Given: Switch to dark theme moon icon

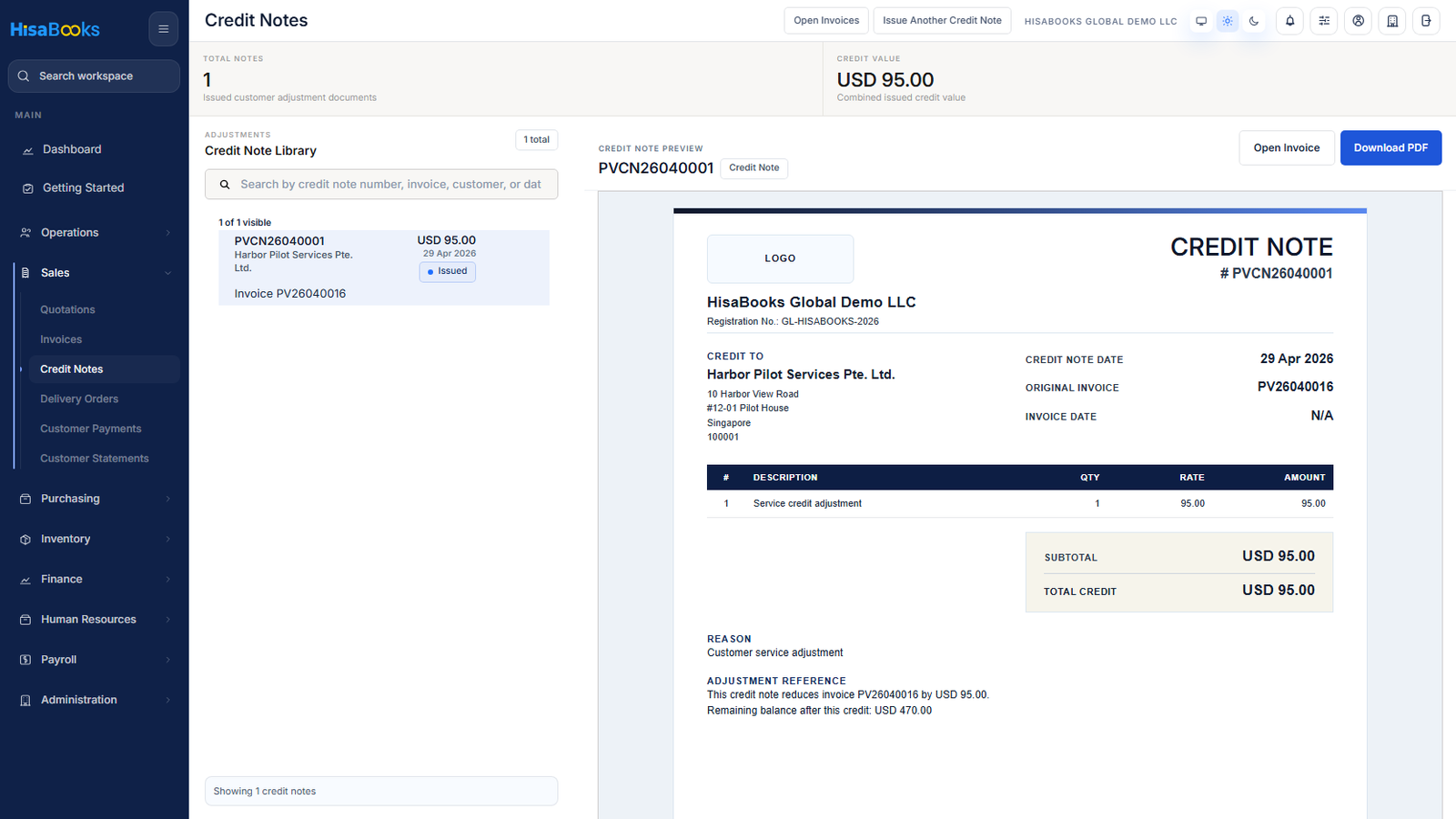Looking at the screenshot, I should tap(1254, 21).
